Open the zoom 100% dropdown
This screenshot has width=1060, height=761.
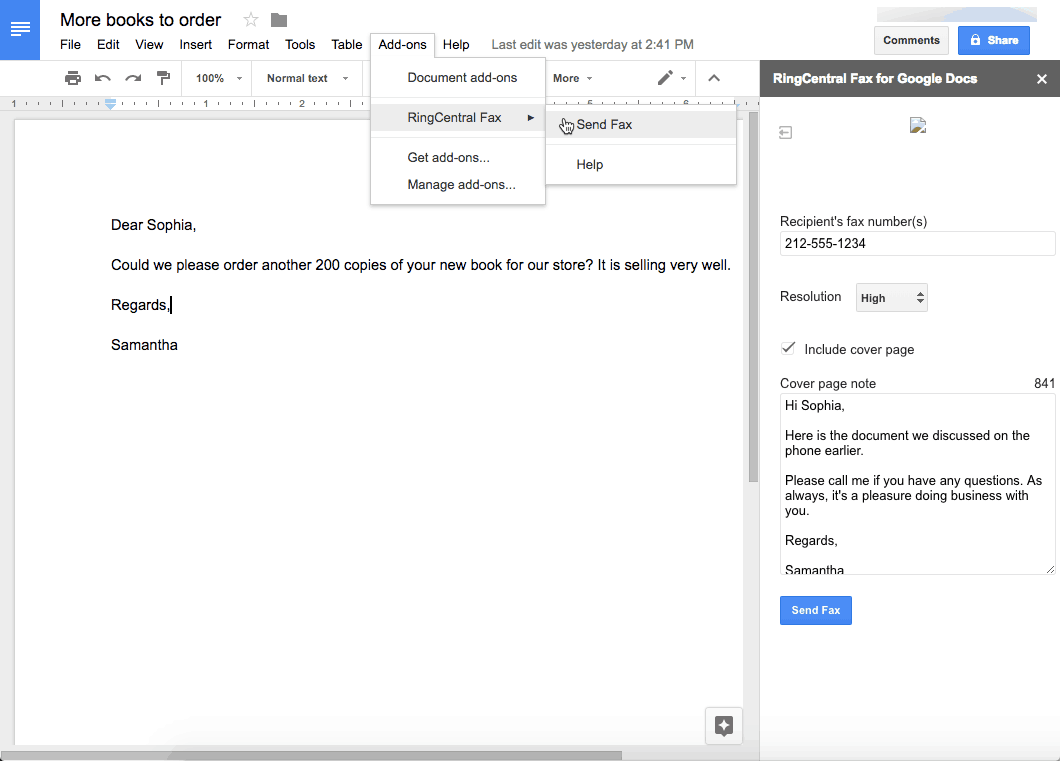(218, 78)
